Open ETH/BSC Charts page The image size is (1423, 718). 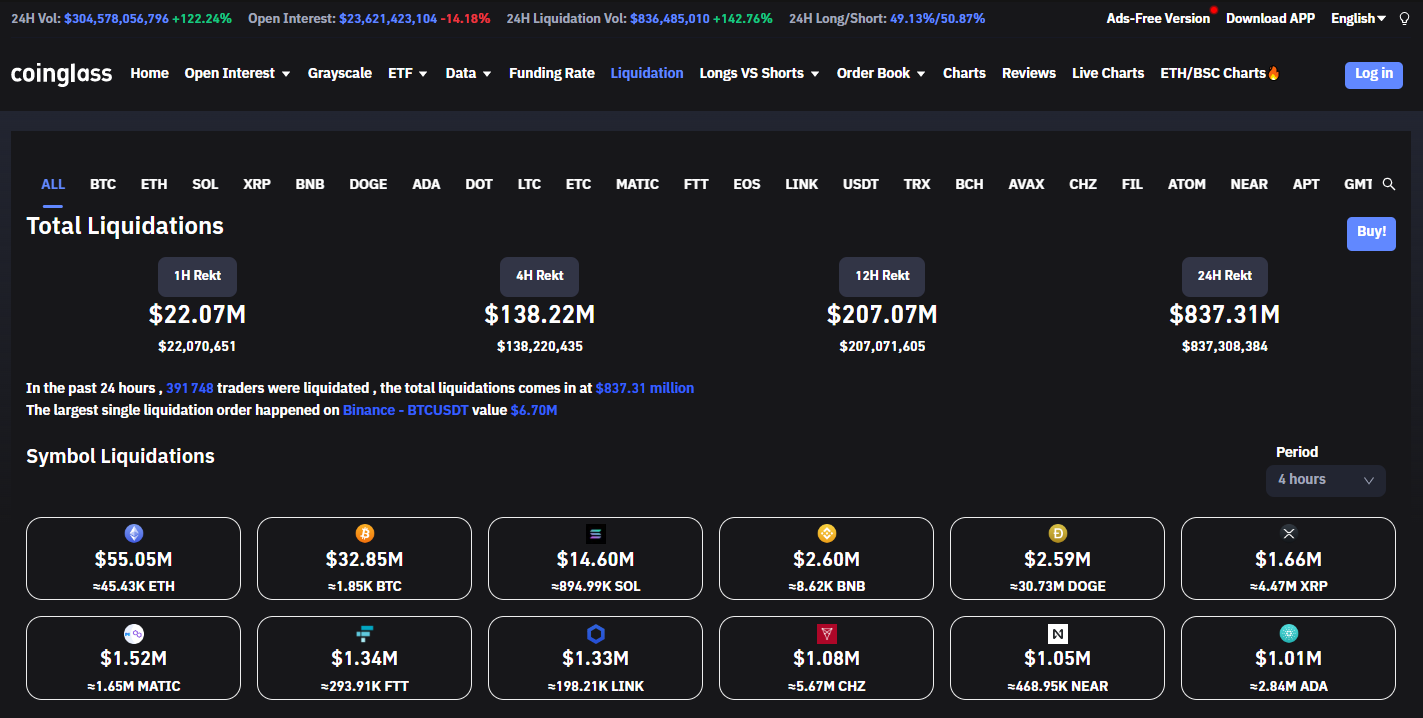pos(1220,73)
